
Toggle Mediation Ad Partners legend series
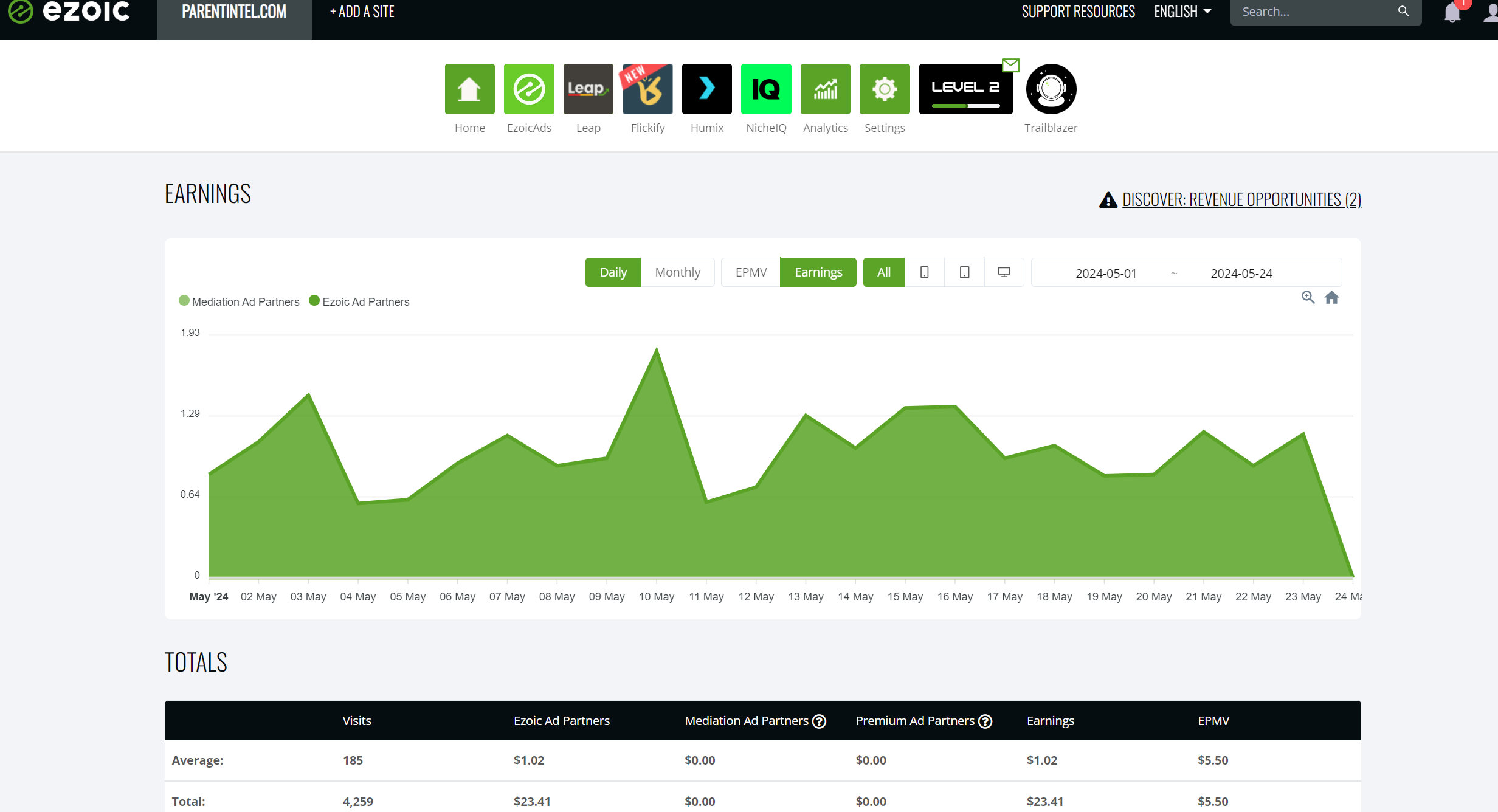click(x=239, y=301)
